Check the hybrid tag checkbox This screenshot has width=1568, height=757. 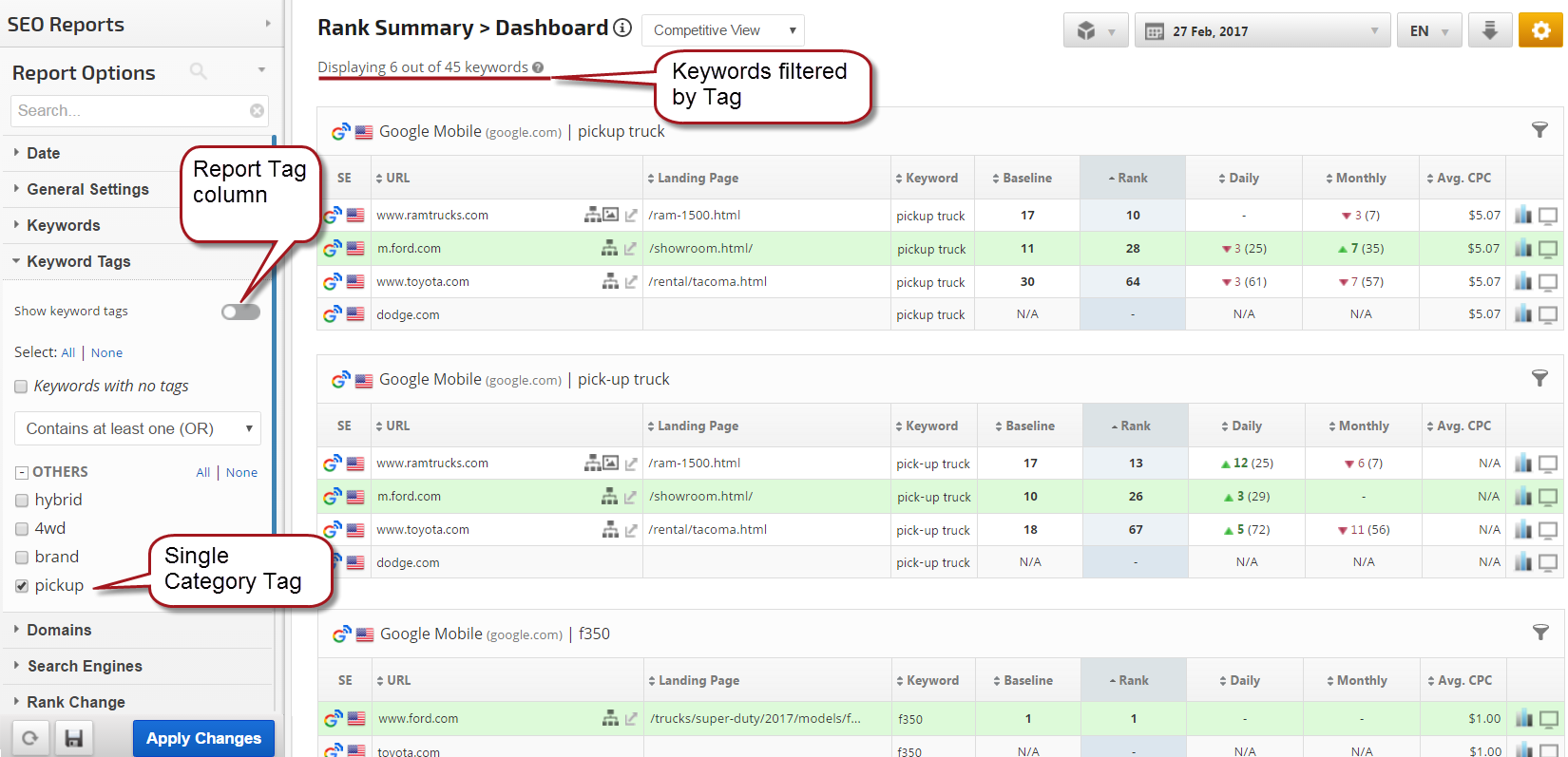(x=22, y=501)
